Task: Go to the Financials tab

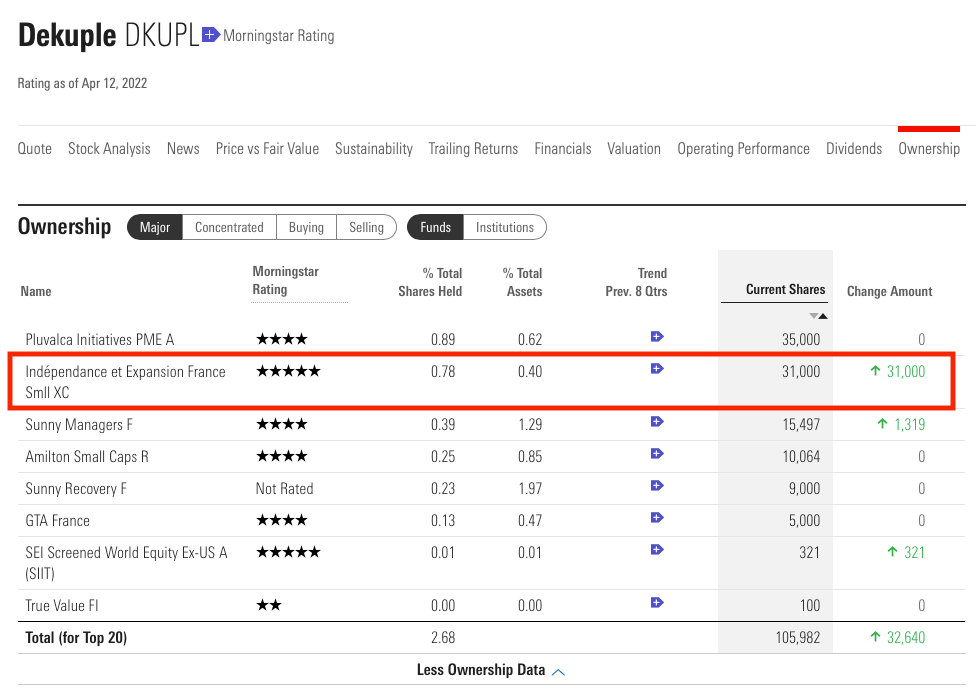Action: tap(563, 148)
